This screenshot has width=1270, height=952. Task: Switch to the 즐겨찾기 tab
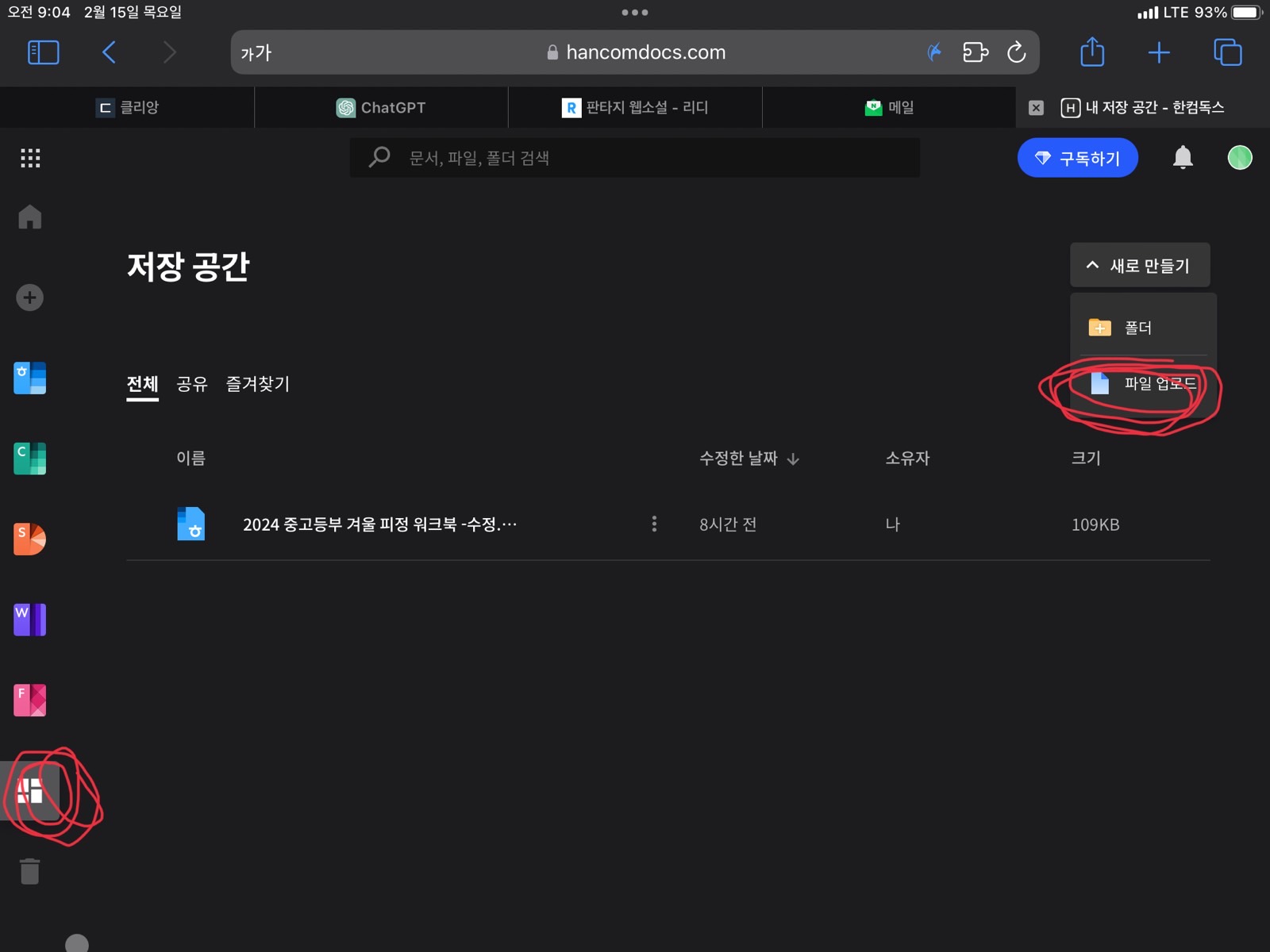tap(257, 384)
